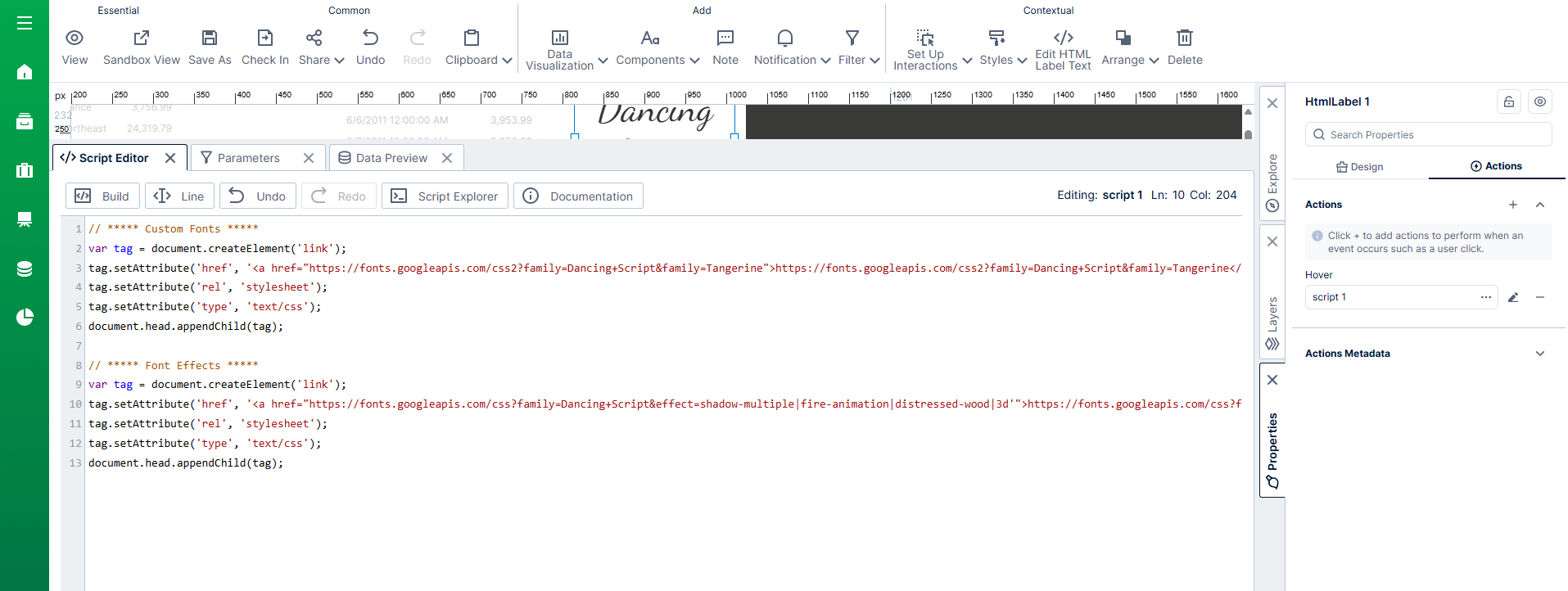Click Edit HTML Label Text
This screenshot has height=591, width=1568.
pos(1063,49)
